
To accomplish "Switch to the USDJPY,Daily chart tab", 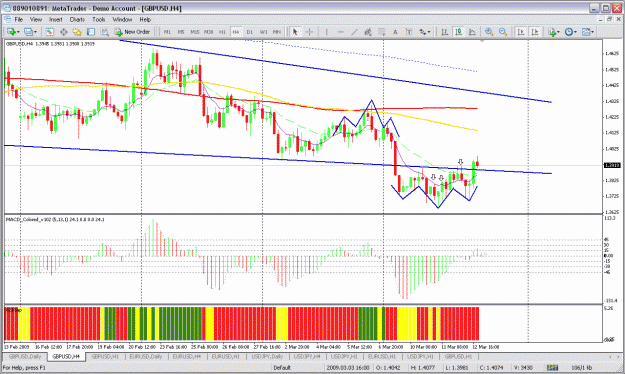I will point(267,357).
